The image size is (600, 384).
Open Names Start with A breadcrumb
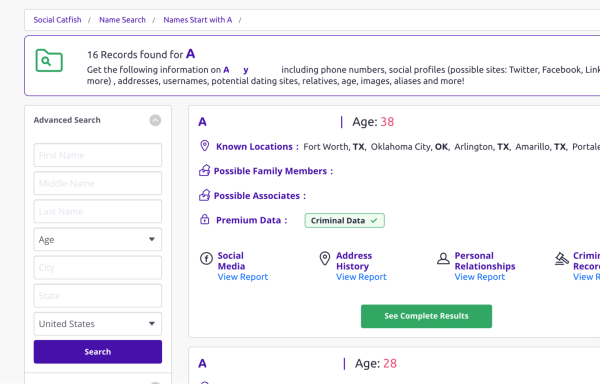click(x=197, y=20)
